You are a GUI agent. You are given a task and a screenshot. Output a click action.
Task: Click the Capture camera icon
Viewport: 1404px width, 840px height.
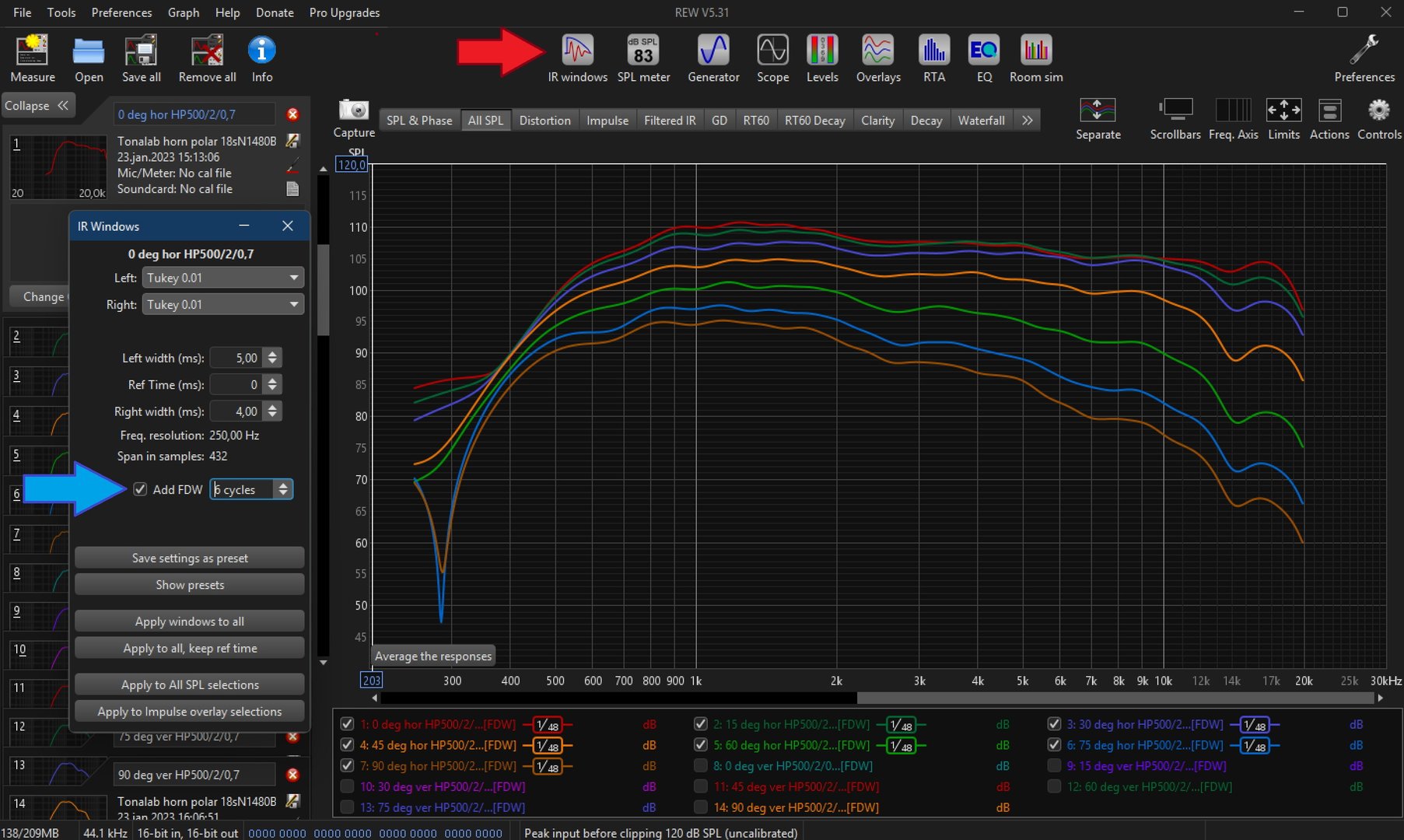tap(354, 110)
